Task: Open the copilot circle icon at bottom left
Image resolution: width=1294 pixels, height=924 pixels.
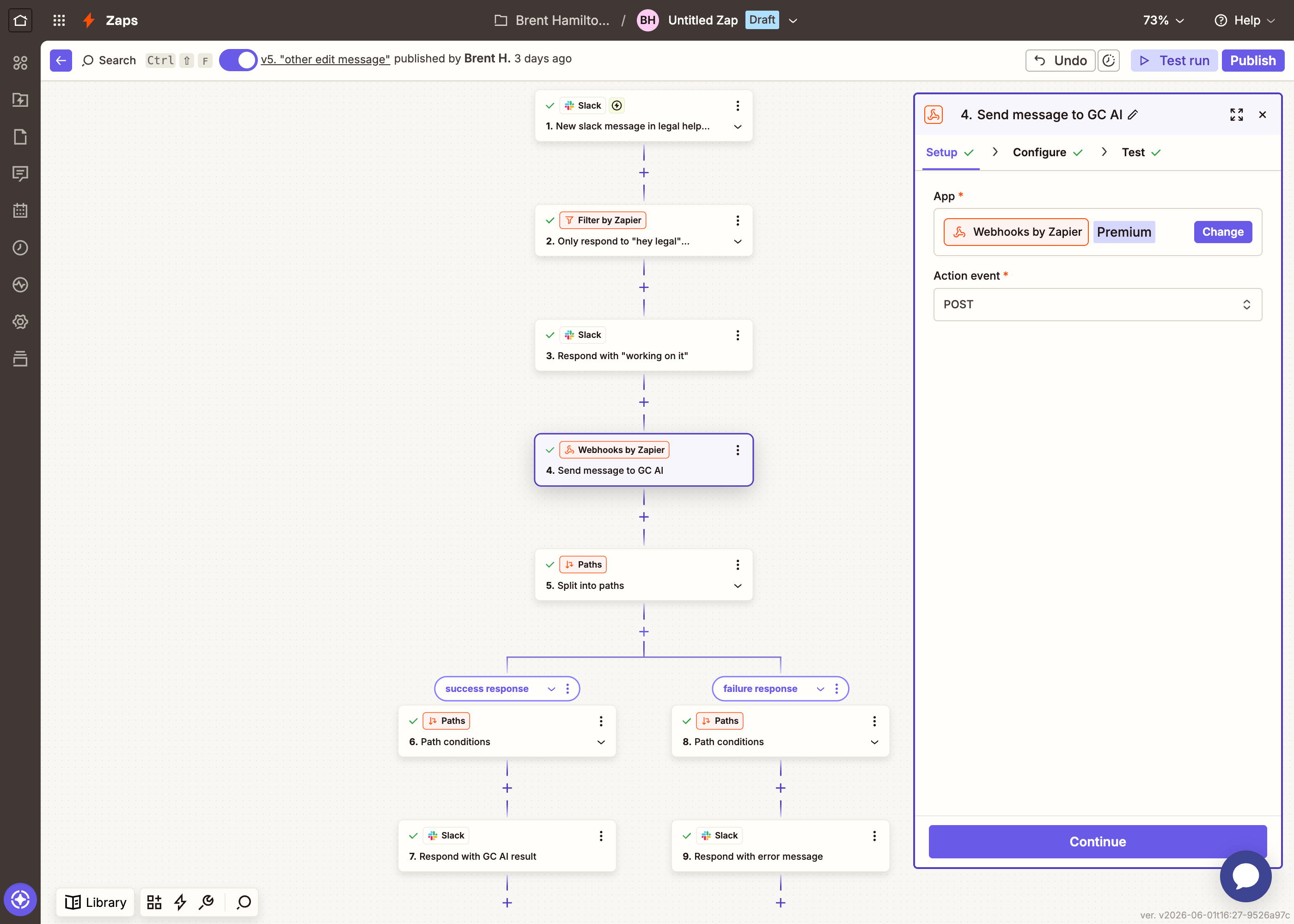Action: coord(20,900)
